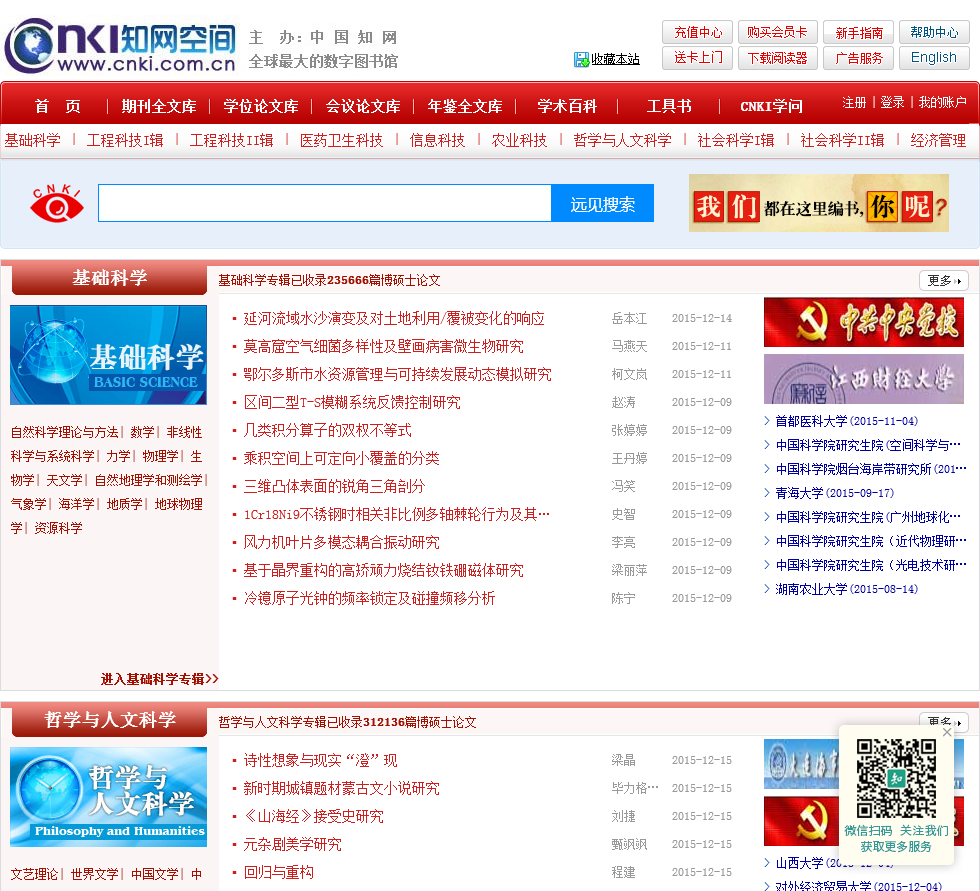
Task: Open 青海大学 (2015-09-17) link
Action: pos(834,493)
